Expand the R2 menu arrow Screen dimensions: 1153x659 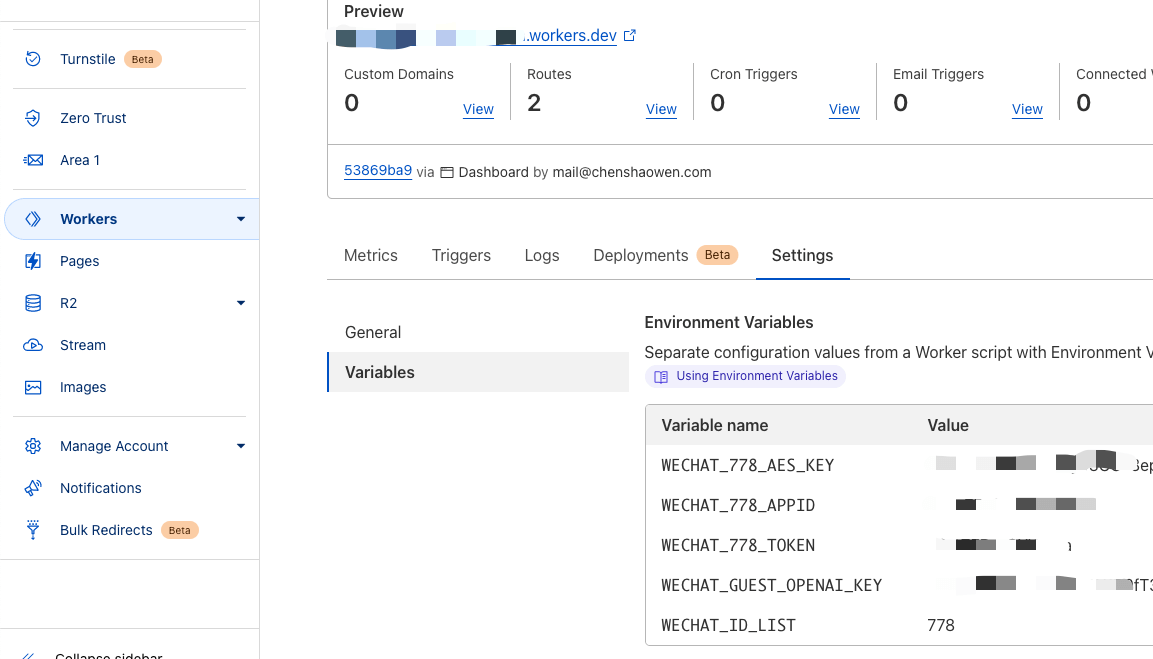[x=240, y=303]
